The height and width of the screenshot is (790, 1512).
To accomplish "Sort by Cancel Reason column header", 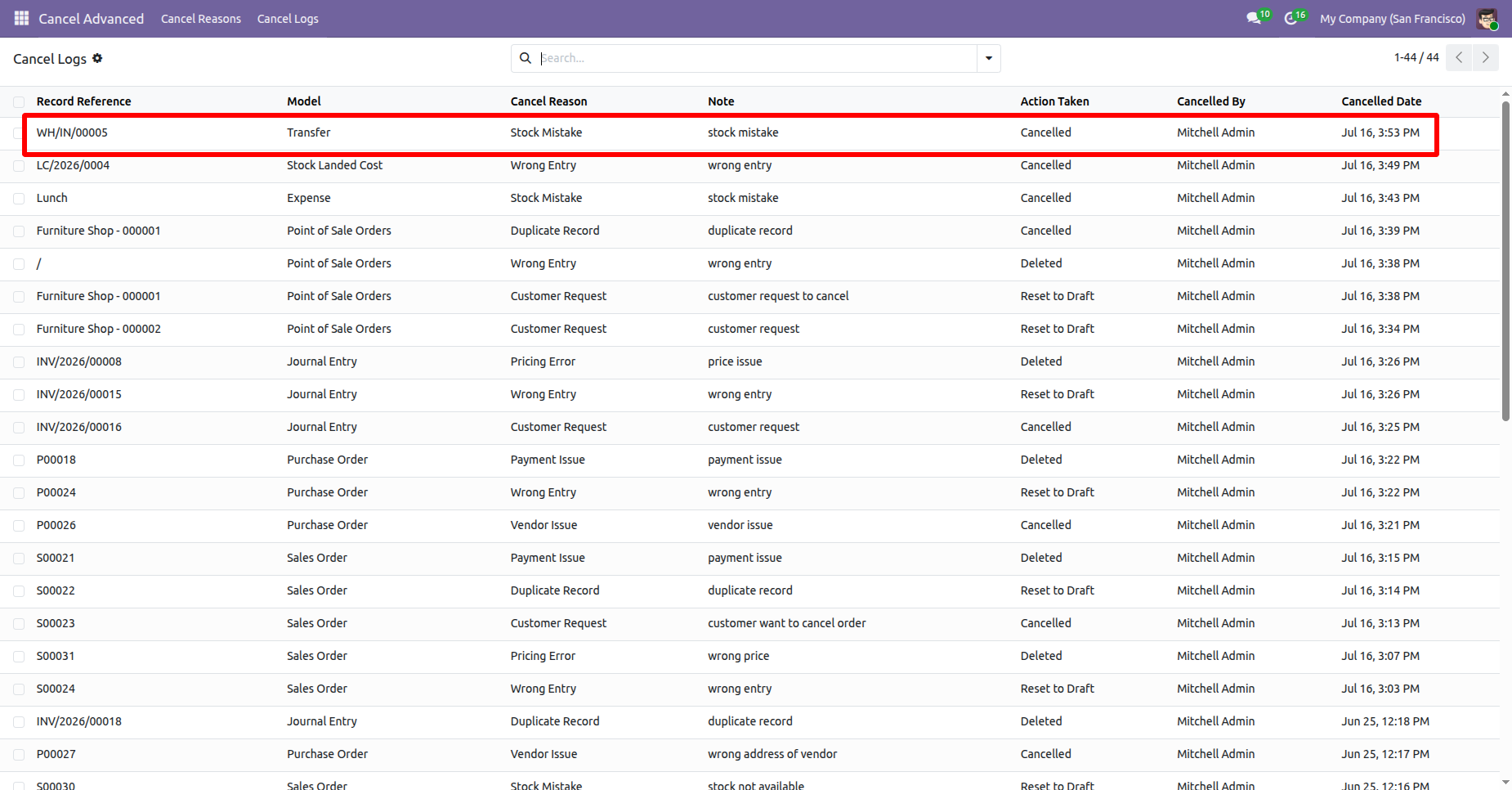I will (548, 101).
